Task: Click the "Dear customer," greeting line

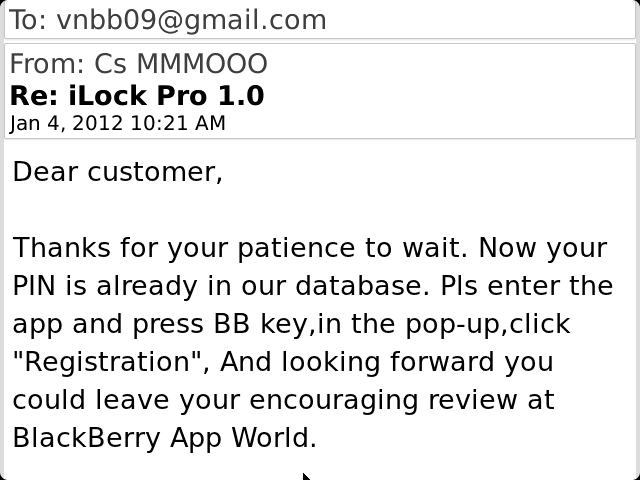Action: [x=118, y=172]
